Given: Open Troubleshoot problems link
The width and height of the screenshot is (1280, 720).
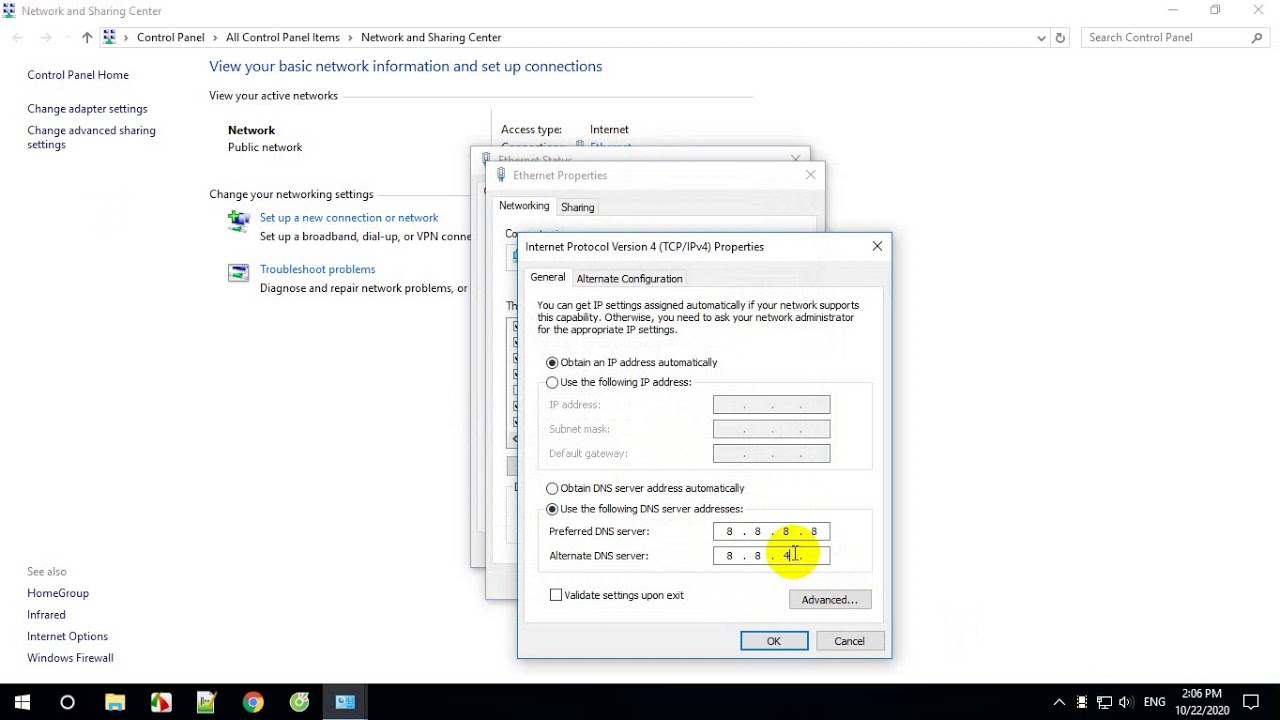Looking at the screenshot, I should pyautogui.click(x=317, y=269).
